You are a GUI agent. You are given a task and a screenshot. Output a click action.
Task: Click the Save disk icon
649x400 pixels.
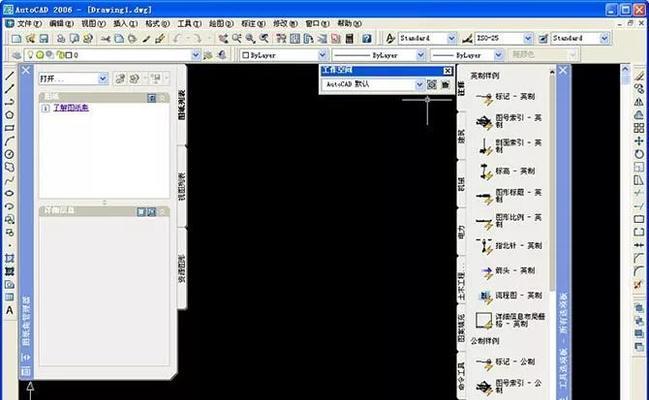(43, 39)
